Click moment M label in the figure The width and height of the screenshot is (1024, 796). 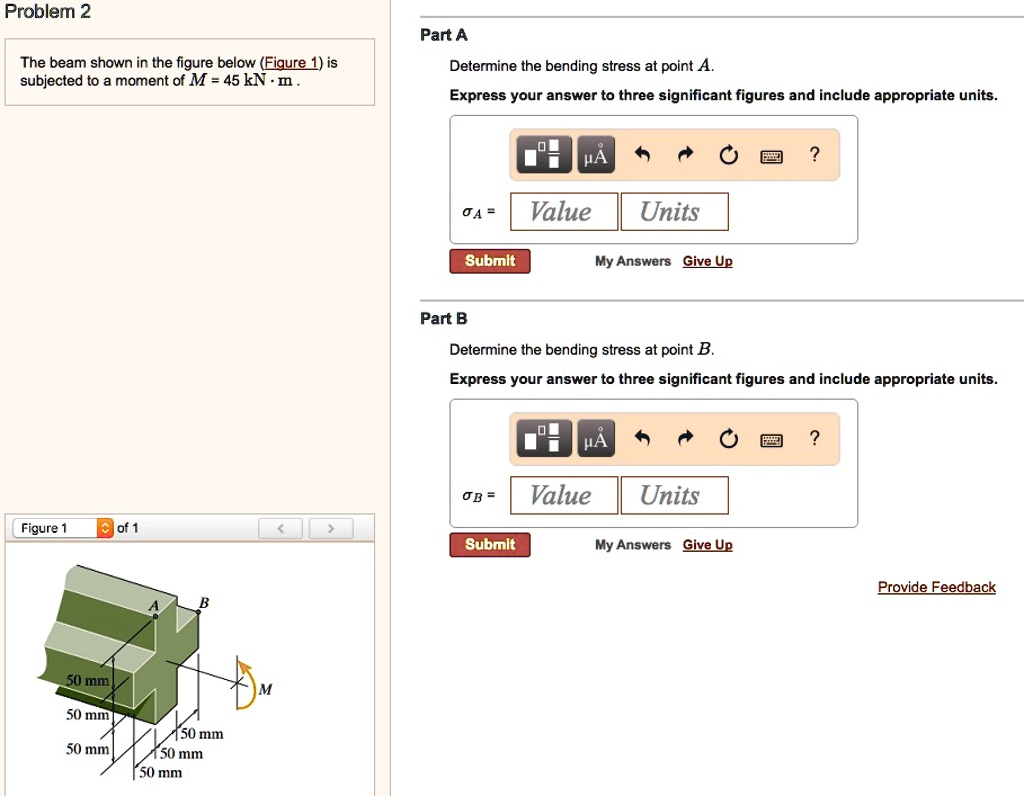coord(265,690)
